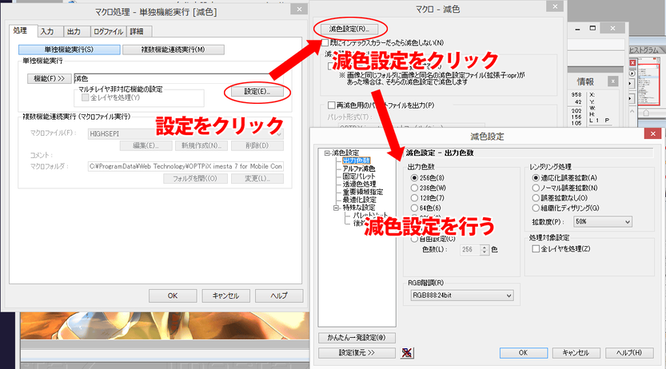Switch to the 入力 tab

click(48, 31)
